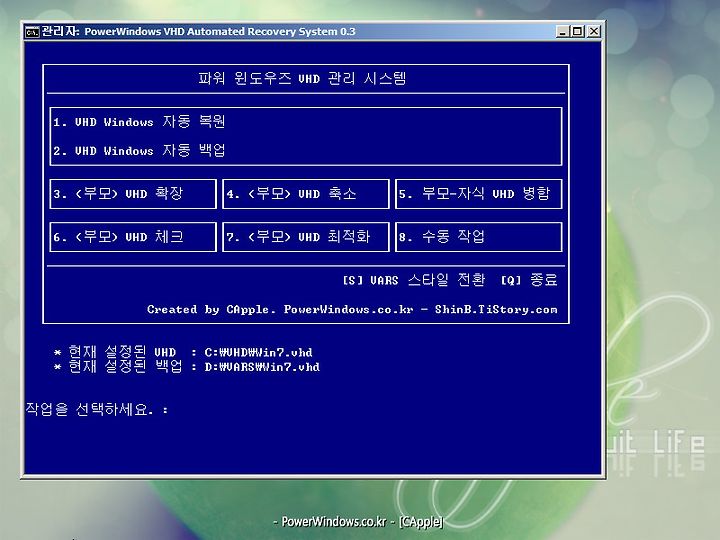Image resolution: width=720 pixels, height=540 pixels.
Task: Select option 8 수동 작업
Action: pyautogui.click(x=478, y=237)
